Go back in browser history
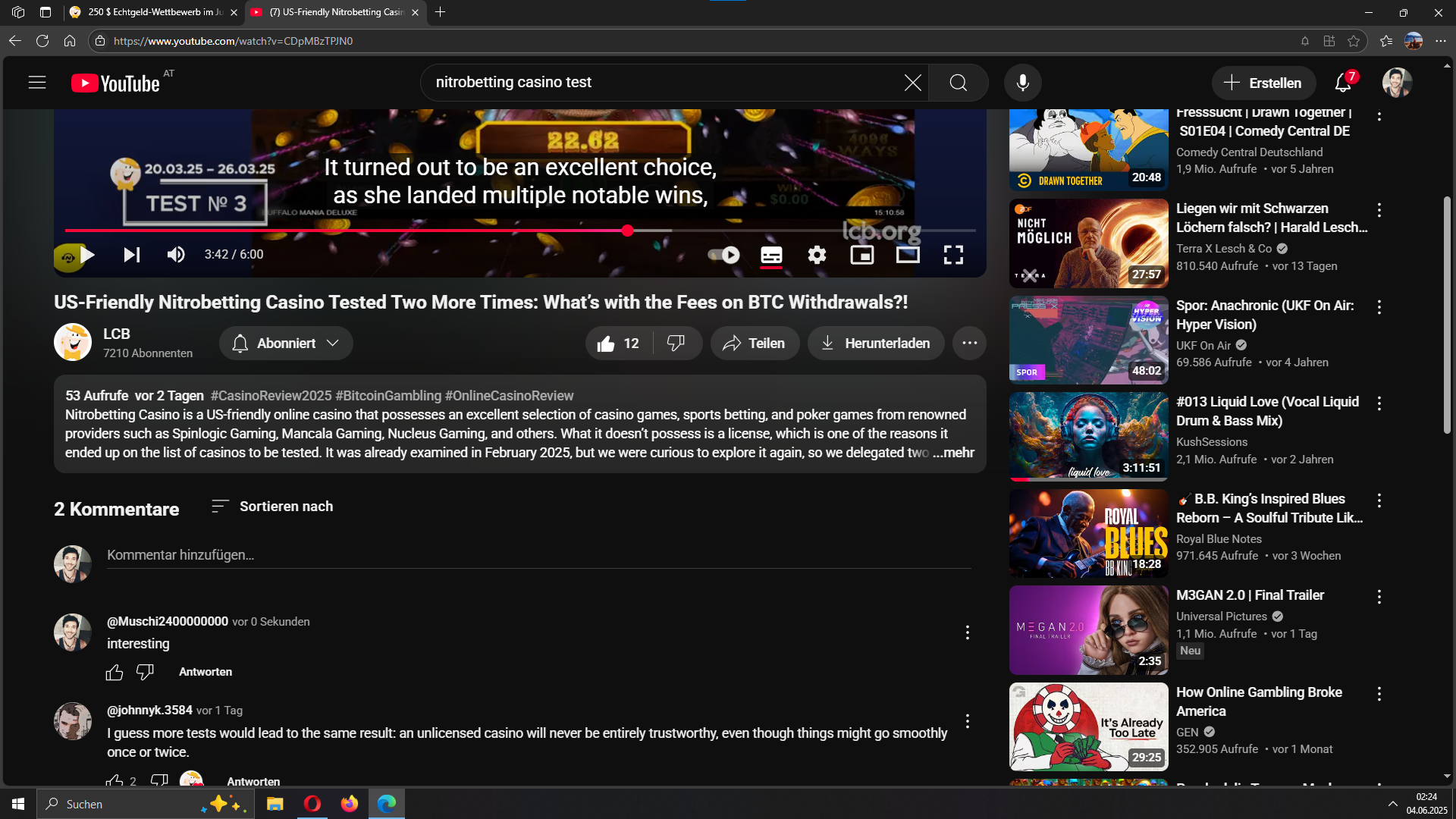1456x819 pixels. 15,41
